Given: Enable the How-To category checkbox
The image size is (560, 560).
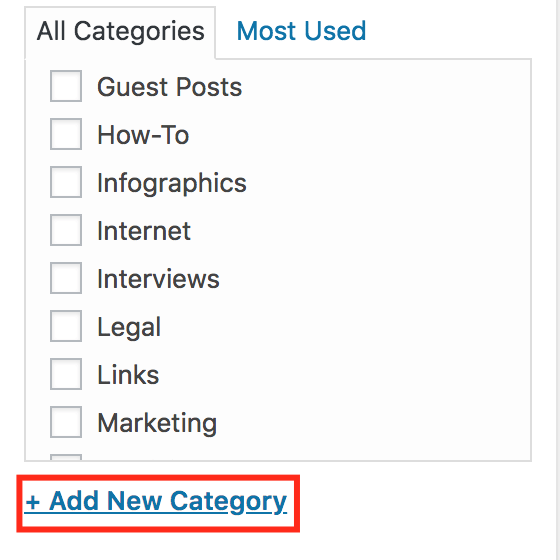Looking at the screenshot, I should 66,134.
